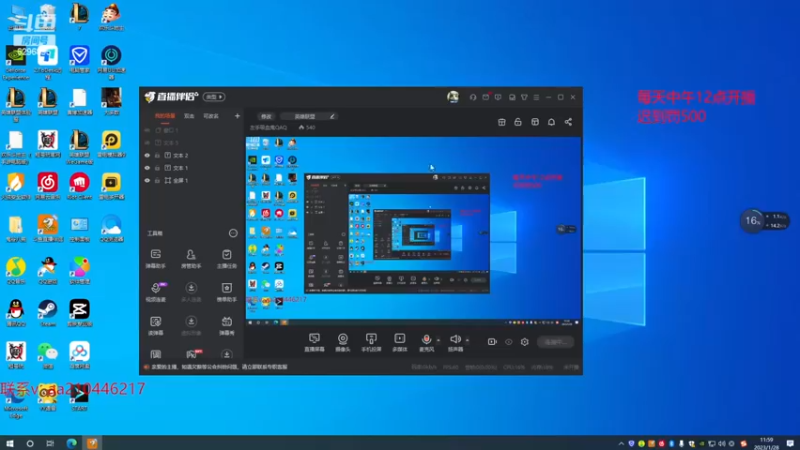Click the bell notification icon above preview
This screenshot has height=450, width=800.
552,122
